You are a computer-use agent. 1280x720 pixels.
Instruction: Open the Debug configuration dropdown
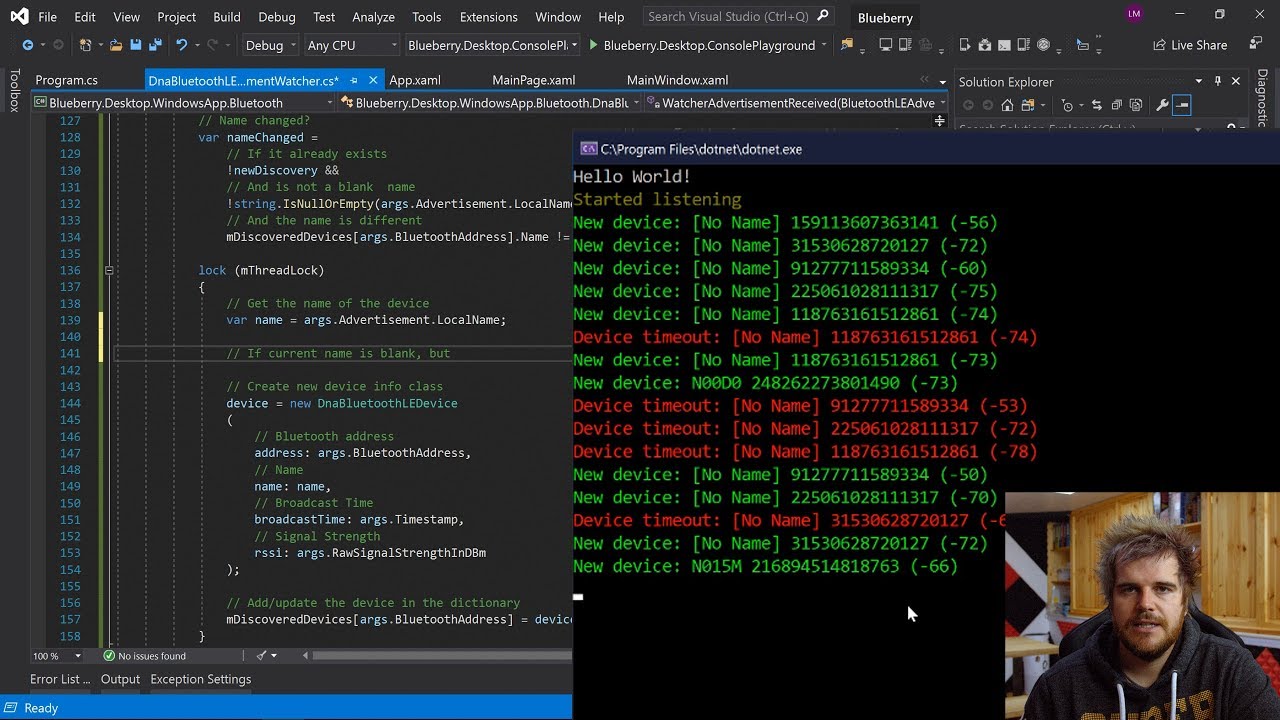[x=270, y=45]
